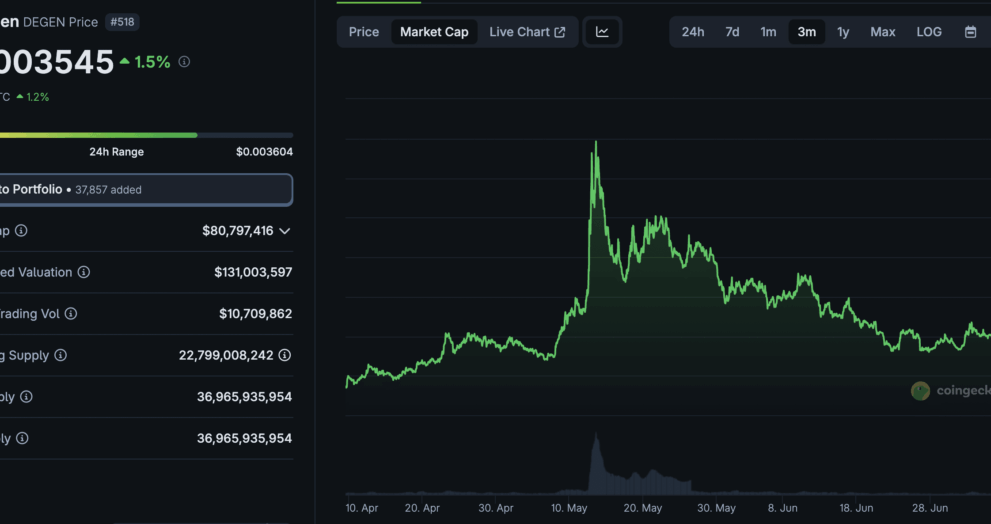Screen dimensions: 991x524
Task: Click the 24h Range progress bar
Action: coord(146,135)
